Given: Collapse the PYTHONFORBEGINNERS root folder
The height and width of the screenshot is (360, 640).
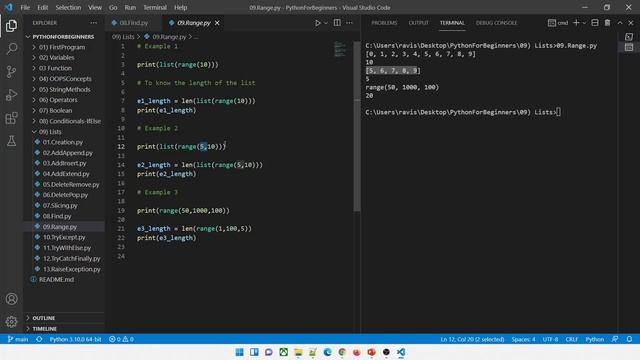Looking at the screenshot, I should point(63,37).
